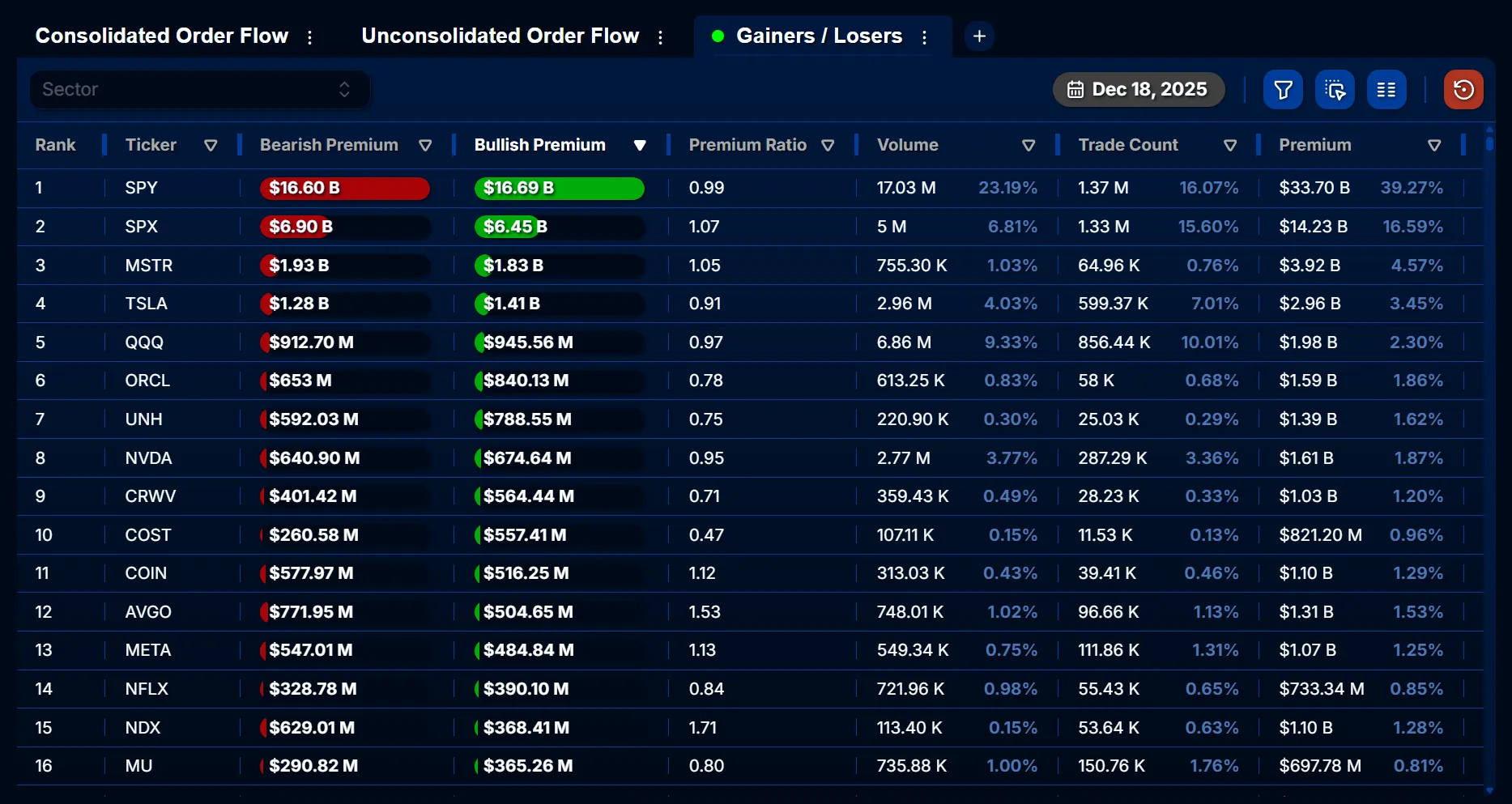Click MU premium $697.78 M
Screen dimensions: 1512x804
pyautogui.click(x=1320, y=766)
